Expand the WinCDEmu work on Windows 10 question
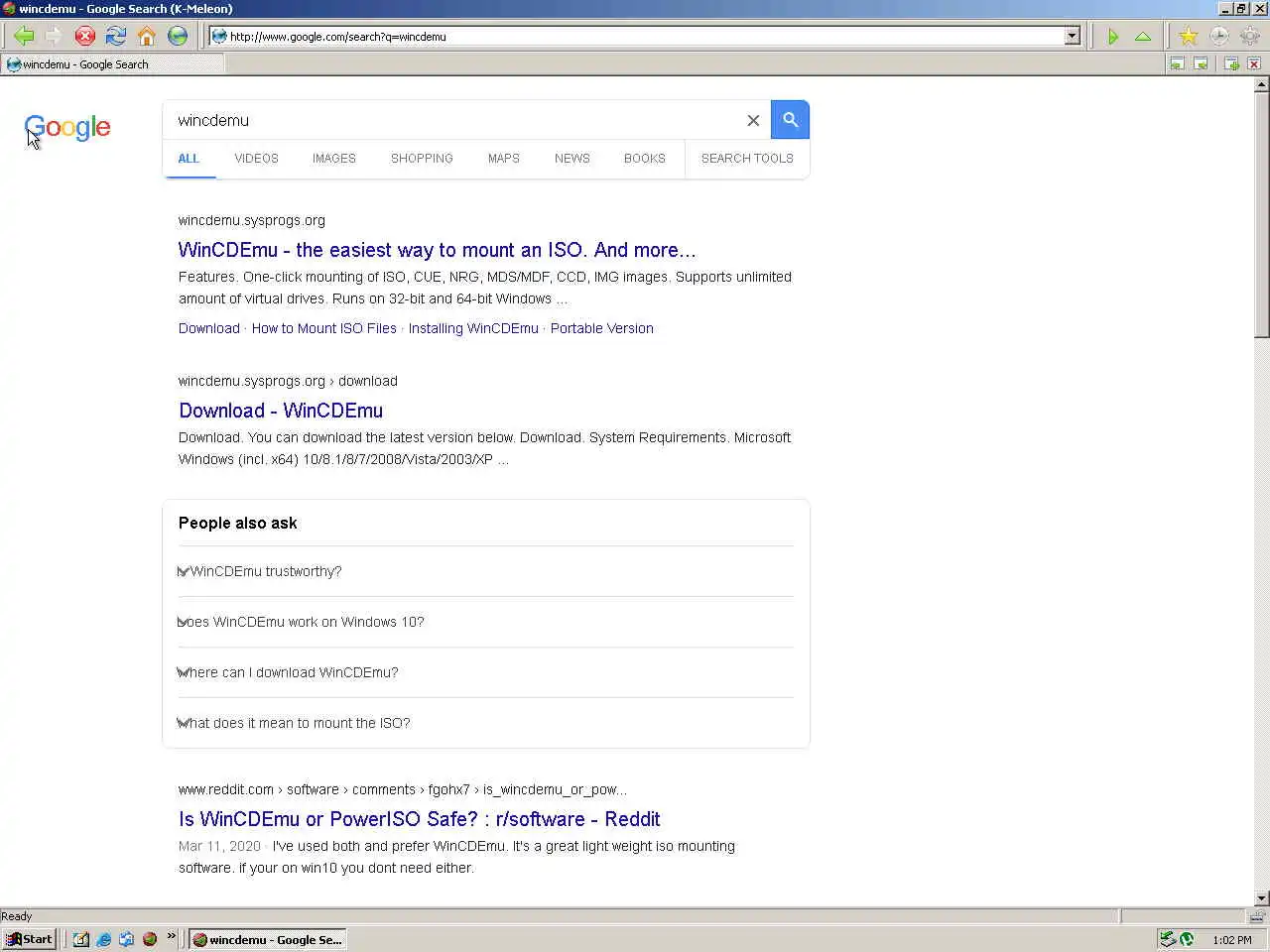This screenshot has height=952, width=1270. (x=486, y=622)
